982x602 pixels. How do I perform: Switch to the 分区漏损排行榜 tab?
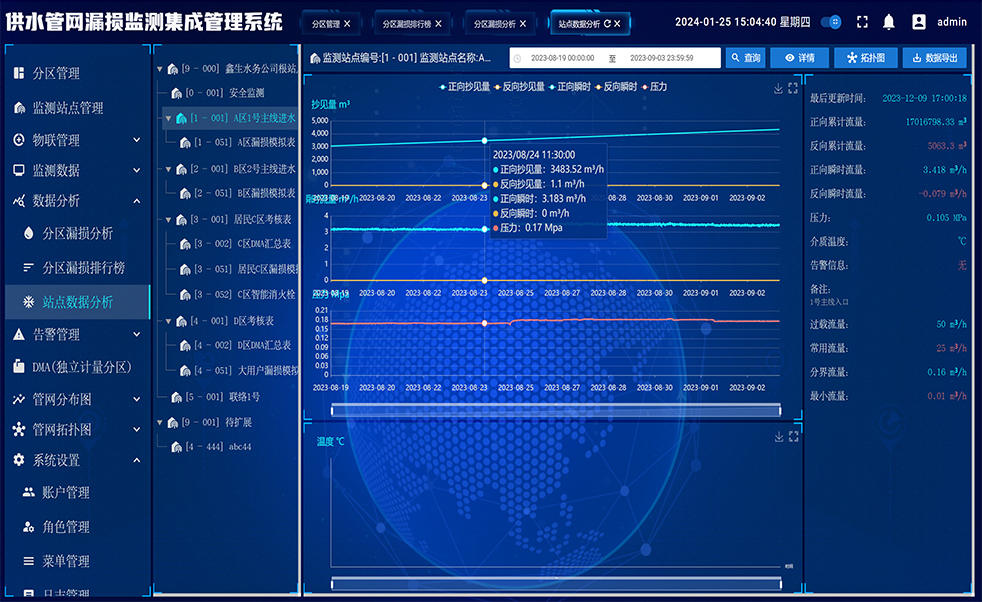412,23
